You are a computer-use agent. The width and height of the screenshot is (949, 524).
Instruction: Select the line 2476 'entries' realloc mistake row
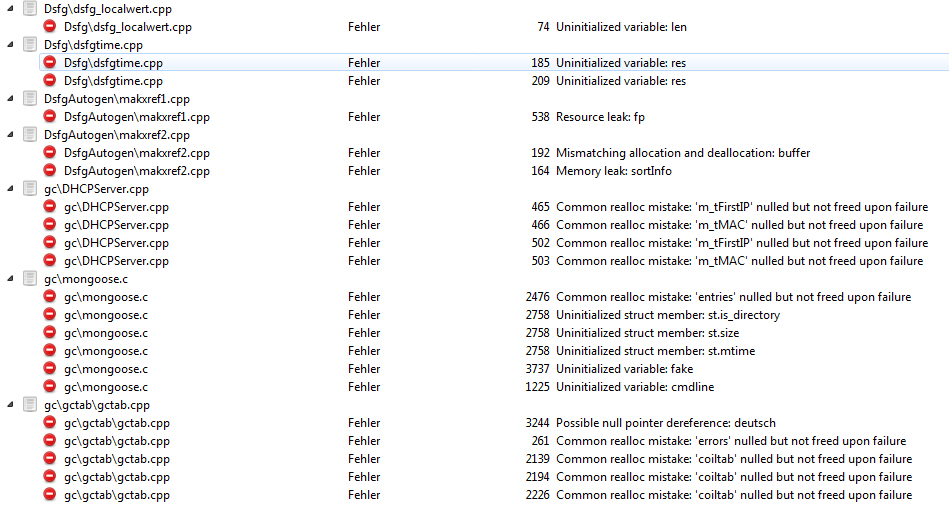click(x=732, y=297)
